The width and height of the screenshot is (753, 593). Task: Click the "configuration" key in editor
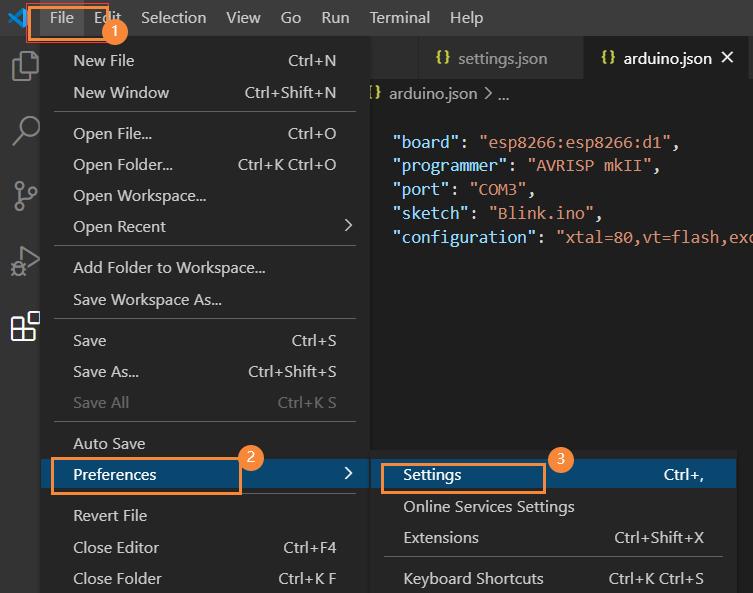(x=464, y=237)
